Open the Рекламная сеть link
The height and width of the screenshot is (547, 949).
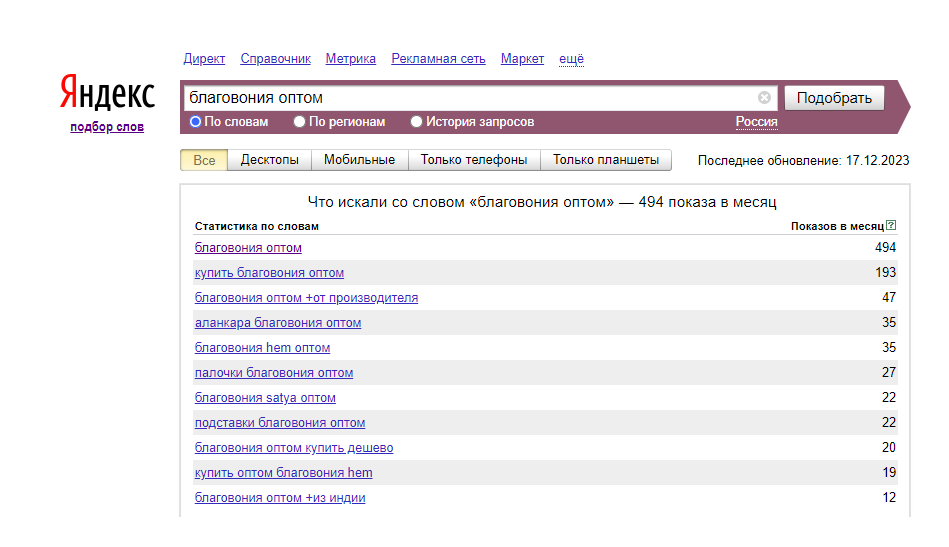[x=438, y=59]
